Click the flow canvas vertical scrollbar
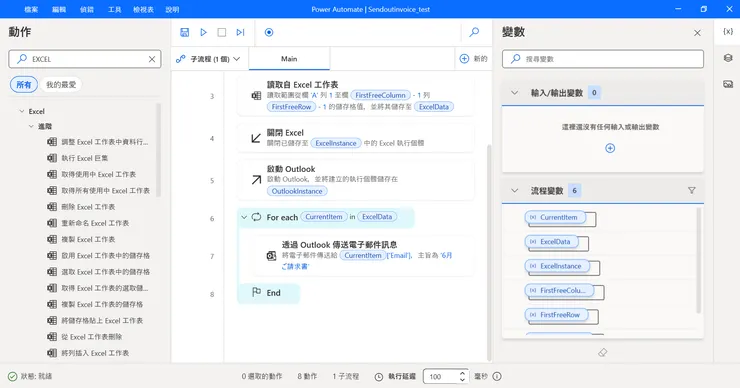The height and width of the screenshot is (388, 740). 489,253
